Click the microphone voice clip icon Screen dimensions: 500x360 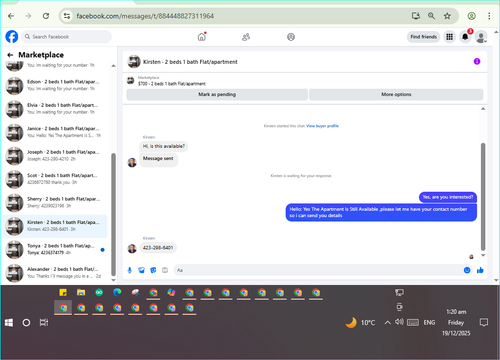point(130,270)
